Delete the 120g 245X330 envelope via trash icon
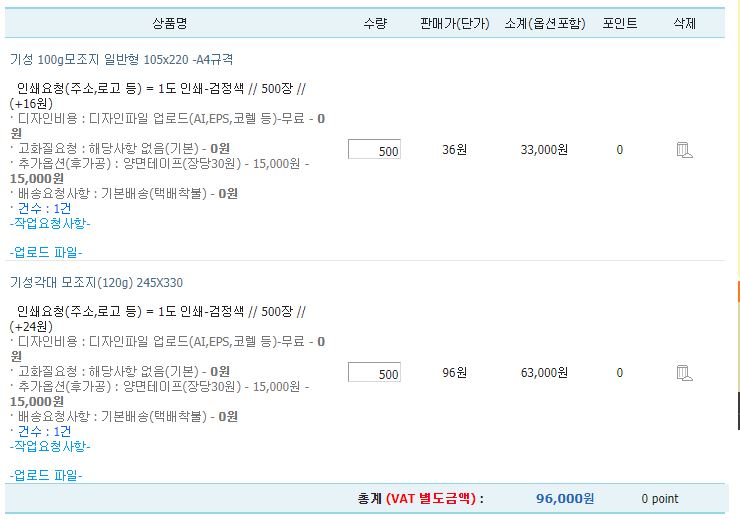 click(684, 373)
